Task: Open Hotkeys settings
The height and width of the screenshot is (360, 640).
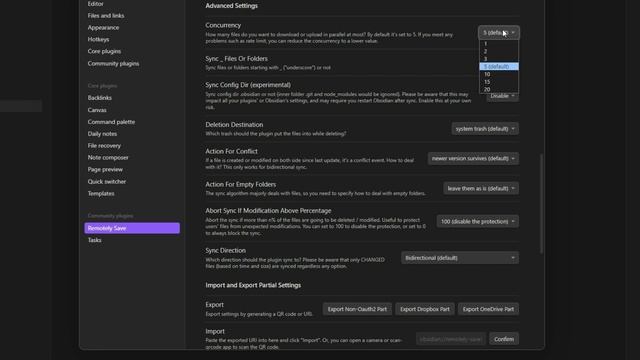Action: (98, 39)
